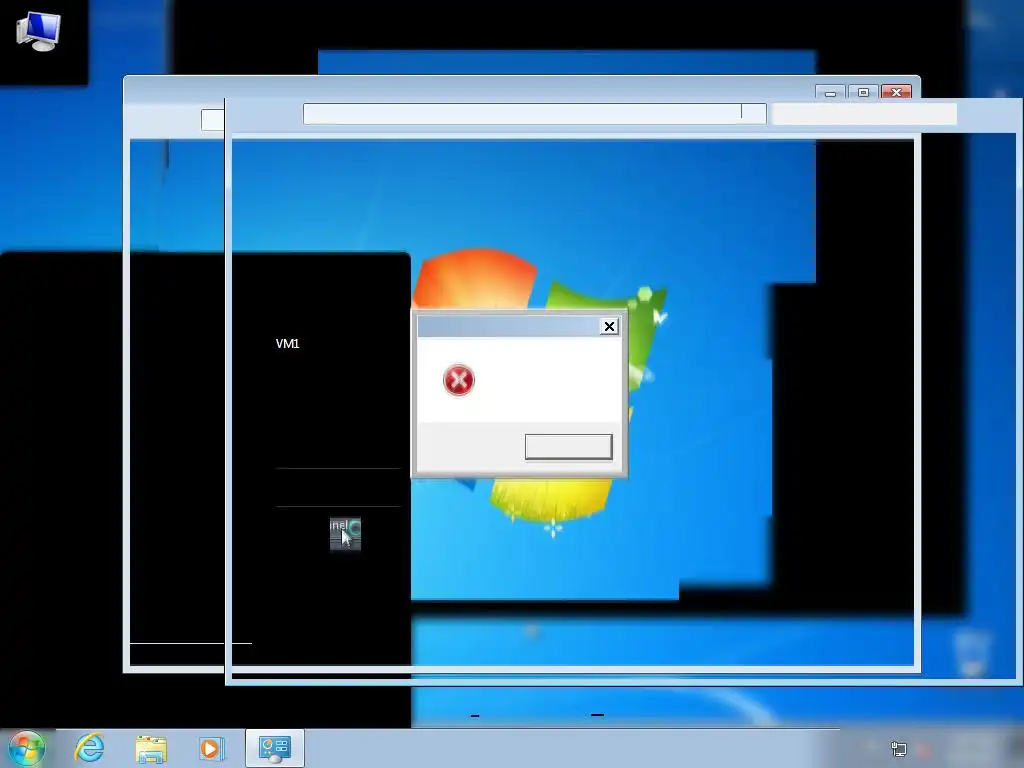Close the error dialog with X
The width and height of the screenshot is (1024, 768).
609,327
